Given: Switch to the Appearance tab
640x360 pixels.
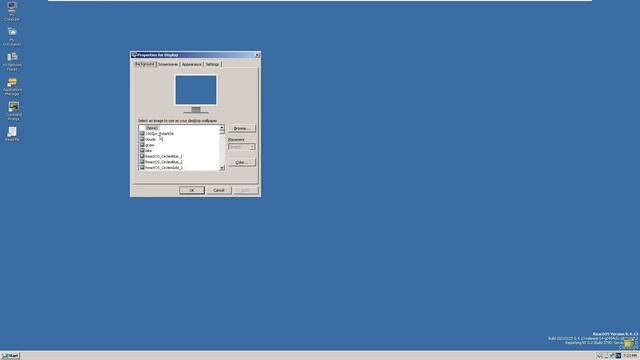Looking at the screenshot, I should [x=191, y=64].
